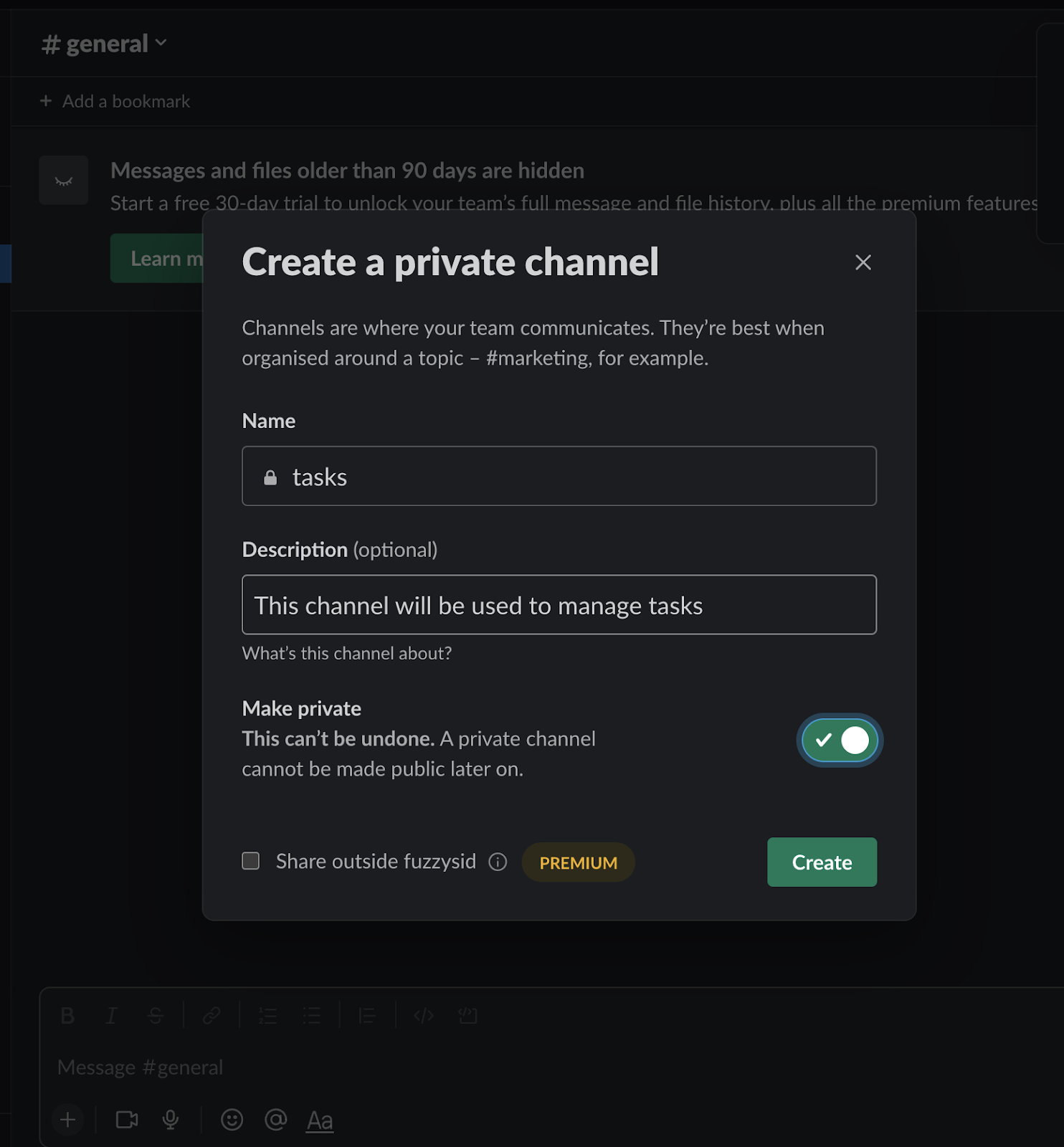The width and height of the screenshot is (1064, 1147).
Task: Click the 'Create a private channel' title
Action: point(450,262)
